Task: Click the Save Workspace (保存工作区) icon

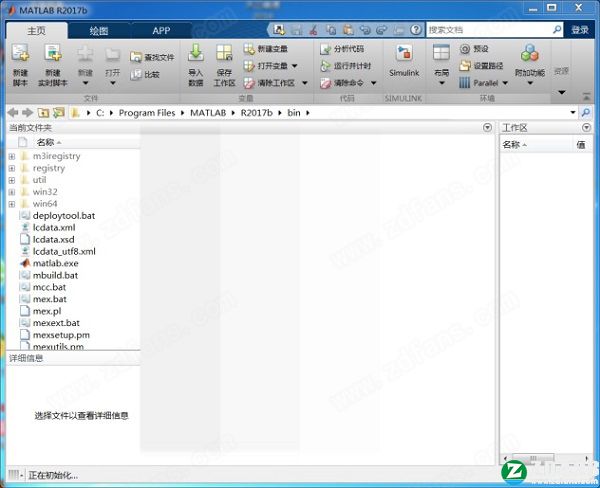Action: pos(224,52)
